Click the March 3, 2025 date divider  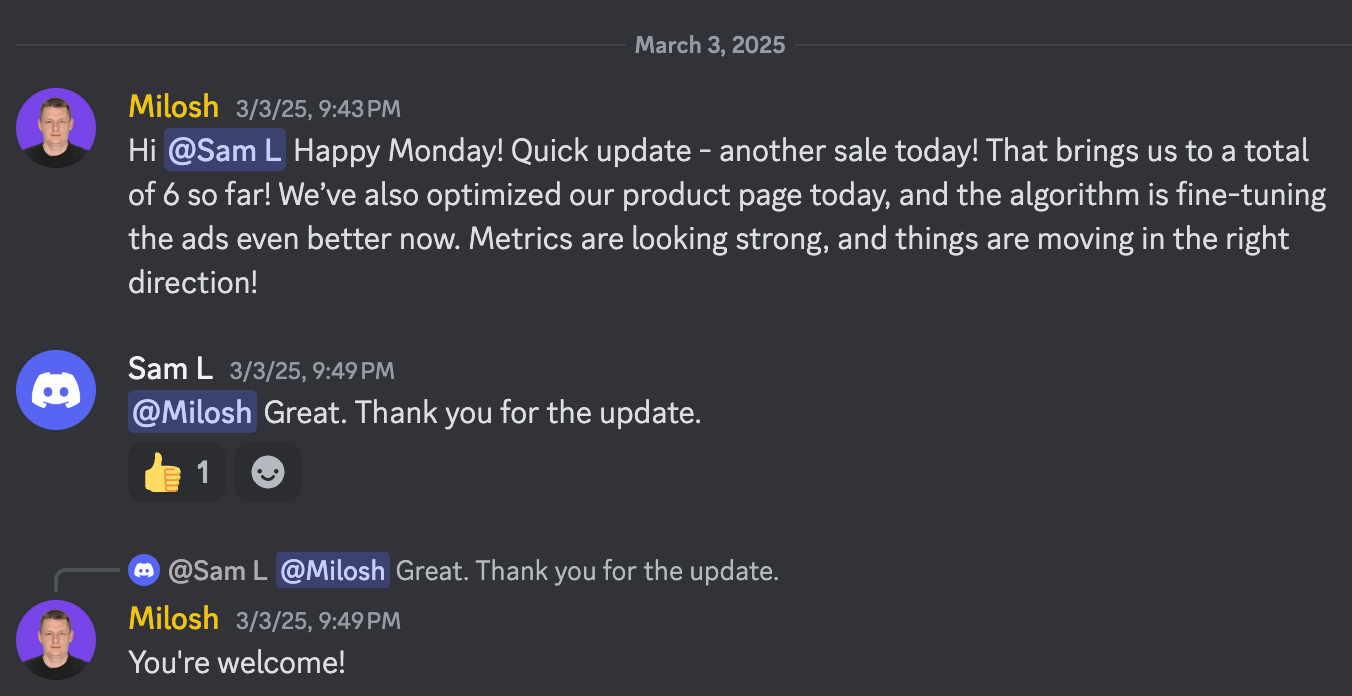tap(710, 45)
